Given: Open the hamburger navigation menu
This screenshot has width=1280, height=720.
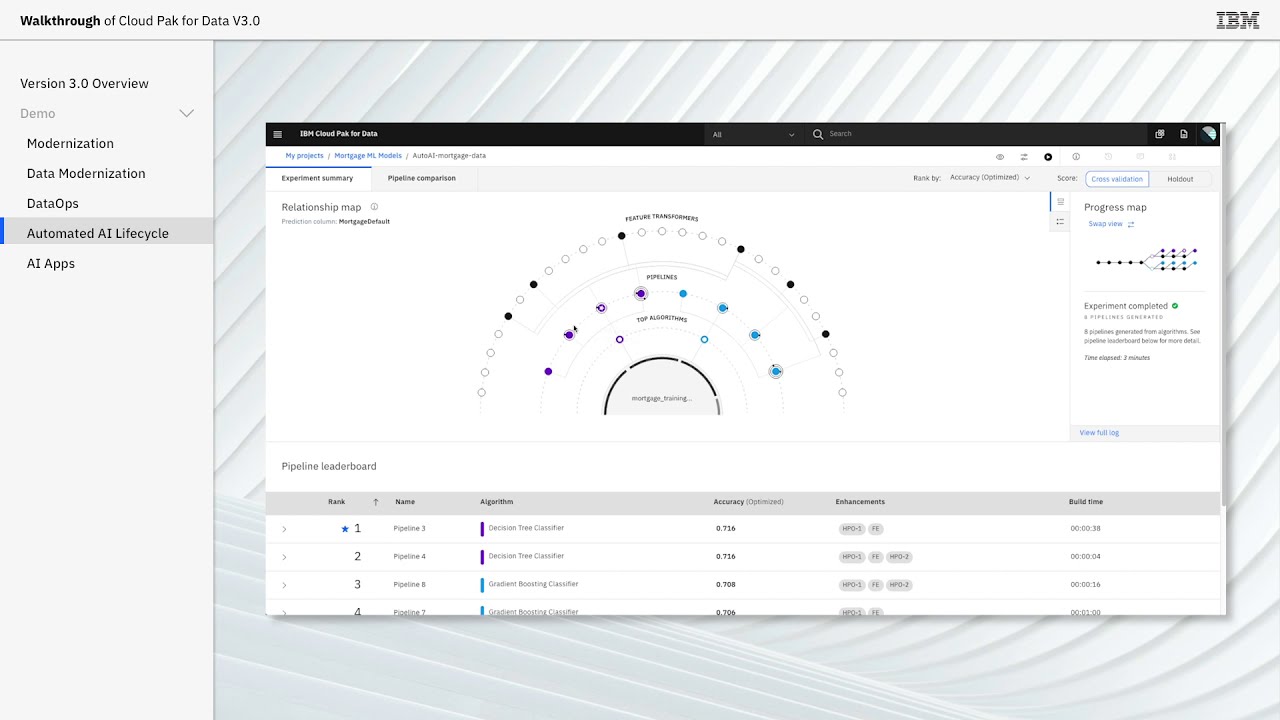Looking at the screenshot, I should 277,134.
